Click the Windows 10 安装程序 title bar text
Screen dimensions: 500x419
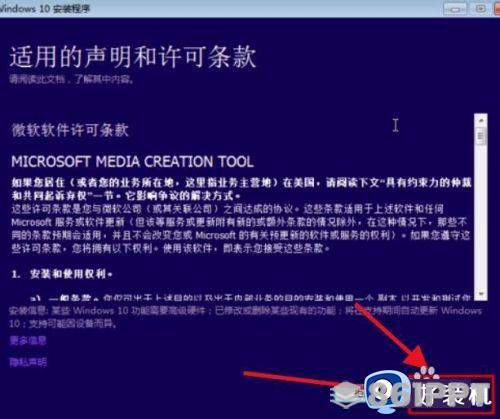click(45, 8)
